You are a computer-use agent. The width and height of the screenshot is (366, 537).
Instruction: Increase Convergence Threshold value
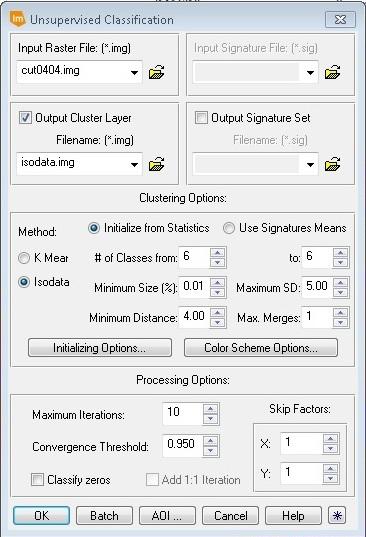coord(210,441)
